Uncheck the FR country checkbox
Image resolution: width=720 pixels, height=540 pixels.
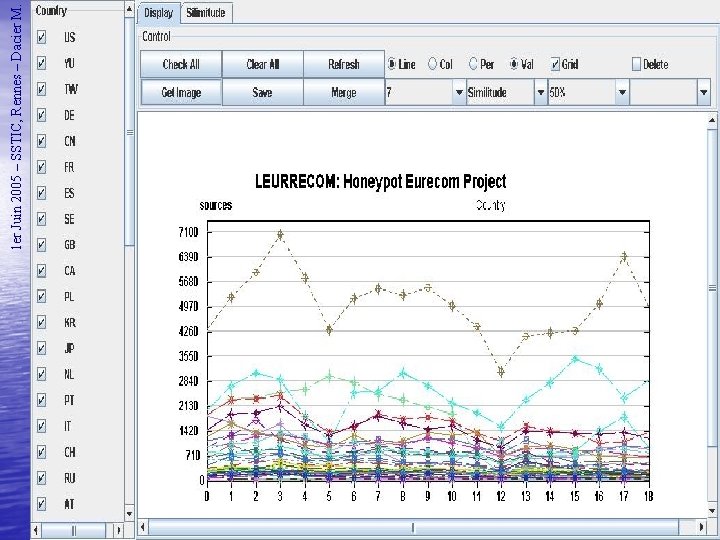[x=41, y=167]
